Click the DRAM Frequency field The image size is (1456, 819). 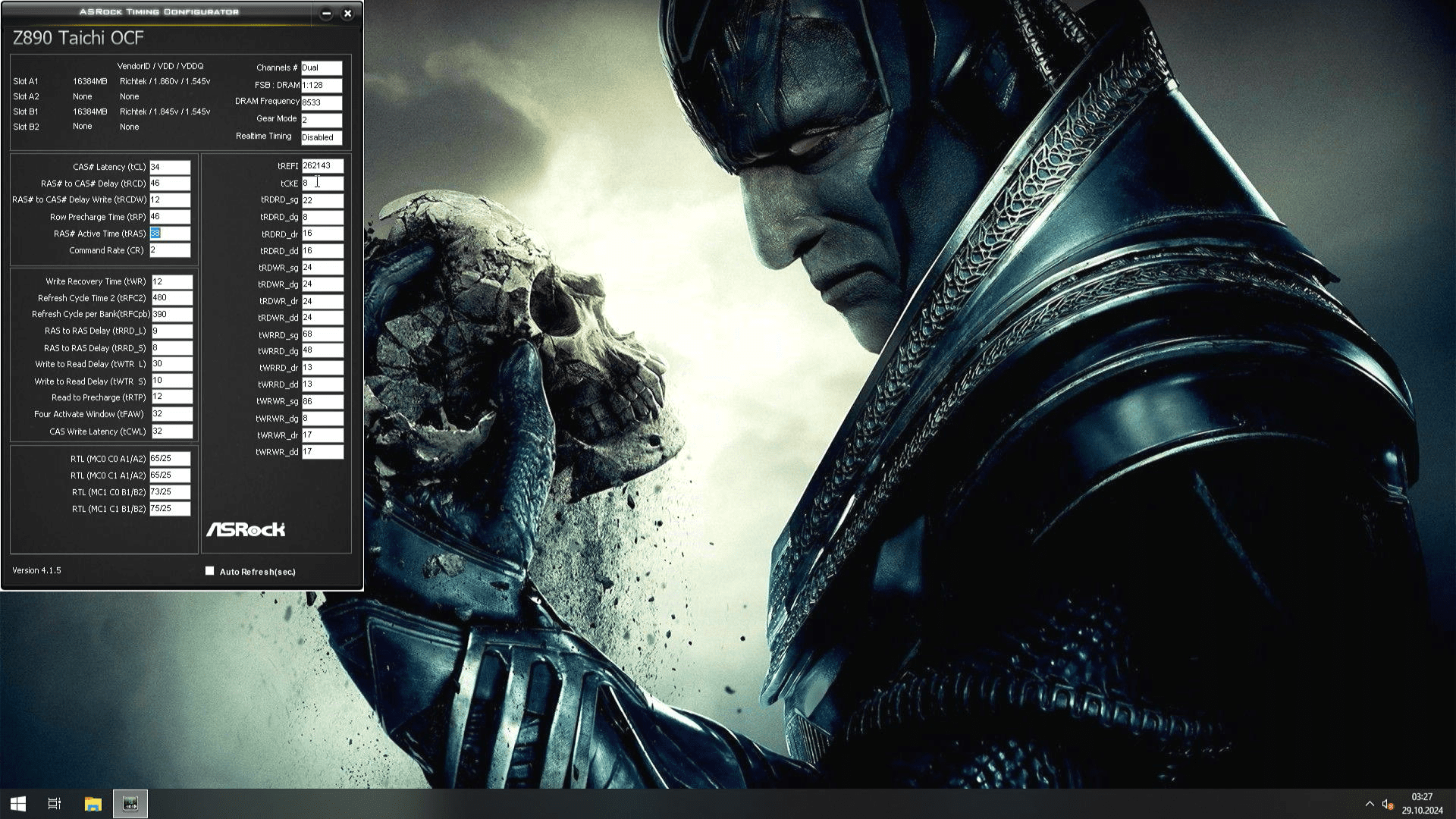[x=322, y=102]
